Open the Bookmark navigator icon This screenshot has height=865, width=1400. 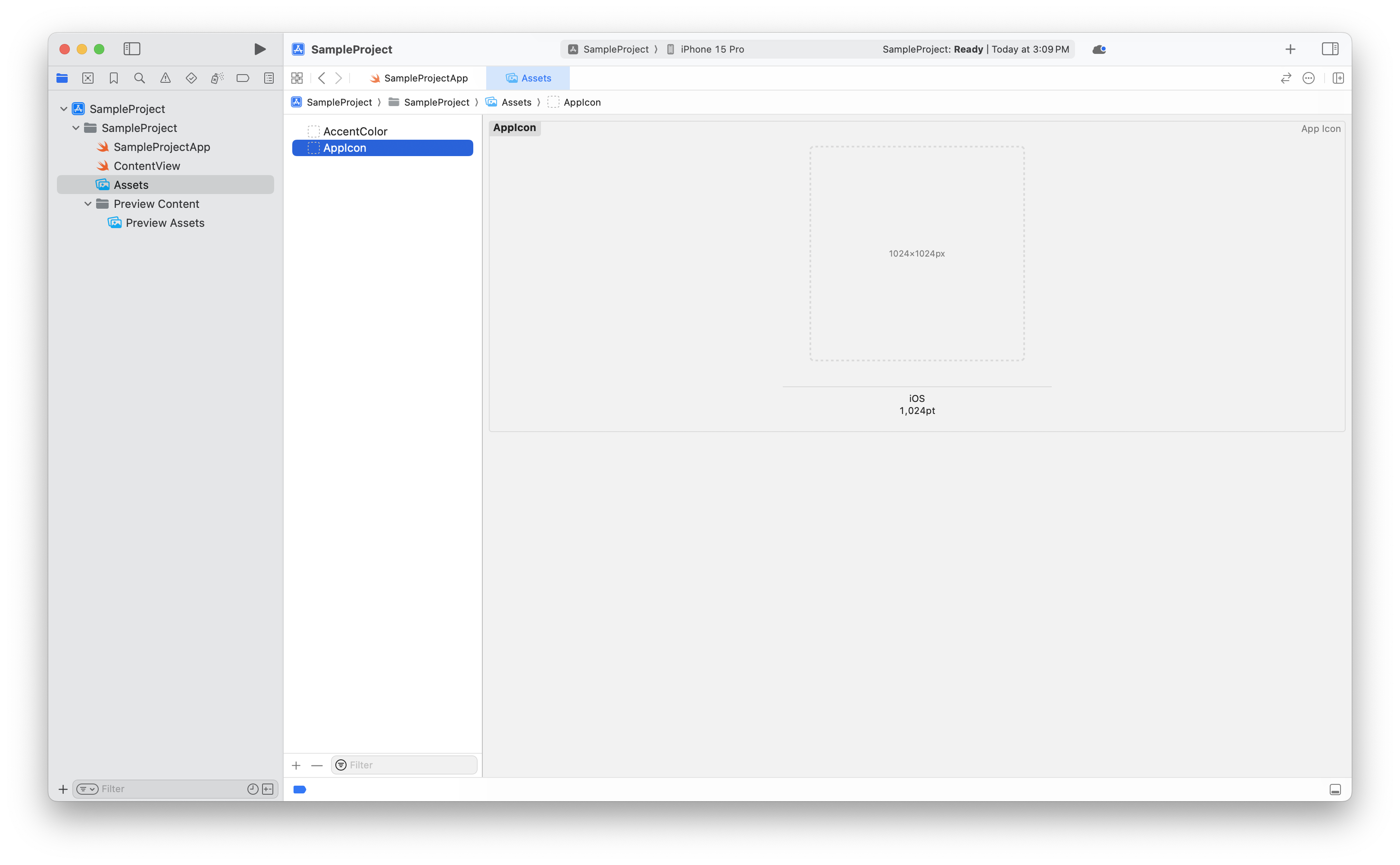tap(114, 78)
